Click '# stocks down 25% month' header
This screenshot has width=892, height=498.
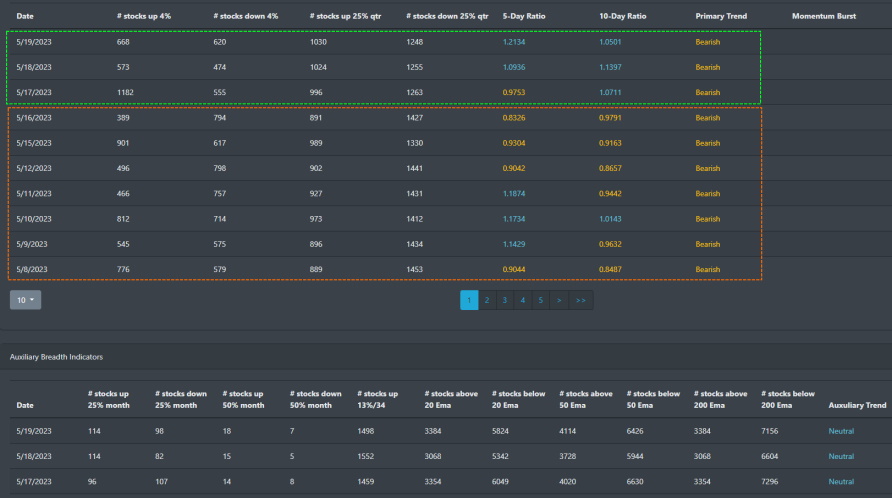[181, 400]
